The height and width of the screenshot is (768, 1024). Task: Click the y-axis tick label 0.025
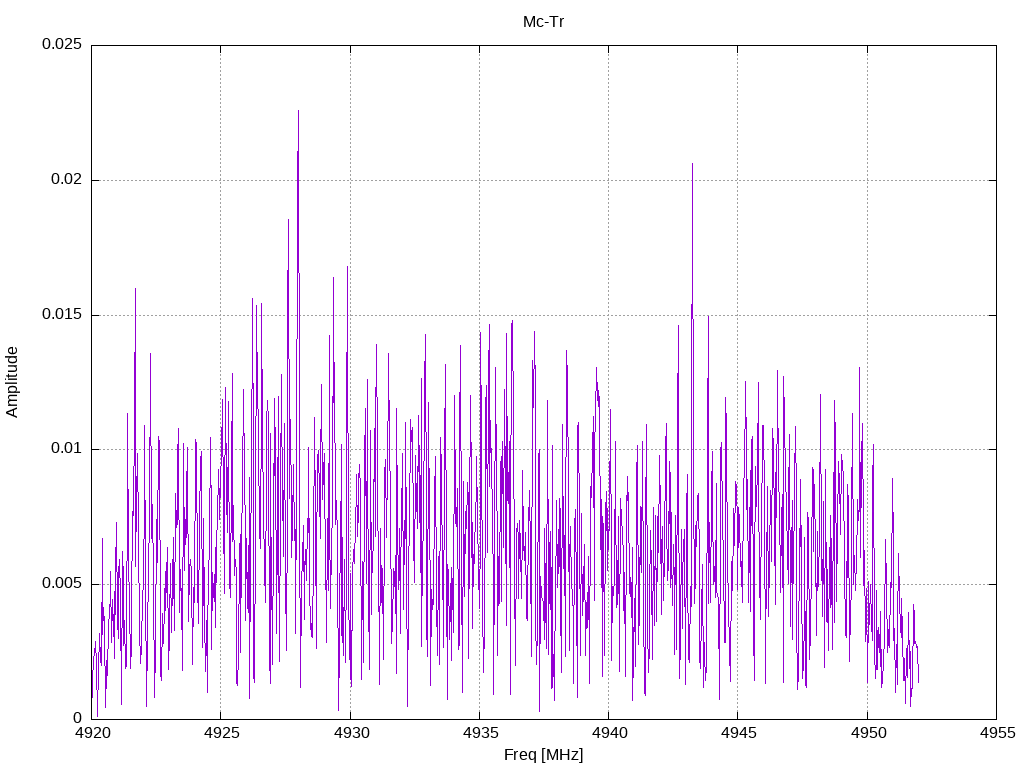[62, 44]
